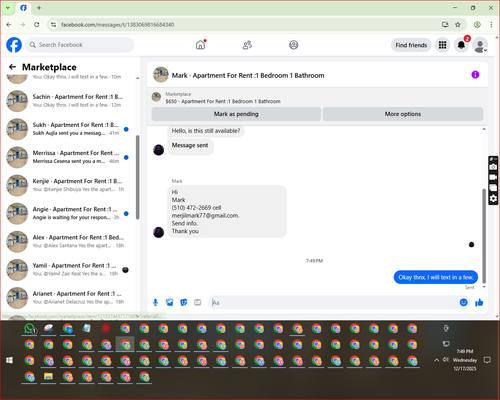Click the taskbar volume icon
Image resolution: width=500 pixels, height=400 pixels.
pos(446,360)
